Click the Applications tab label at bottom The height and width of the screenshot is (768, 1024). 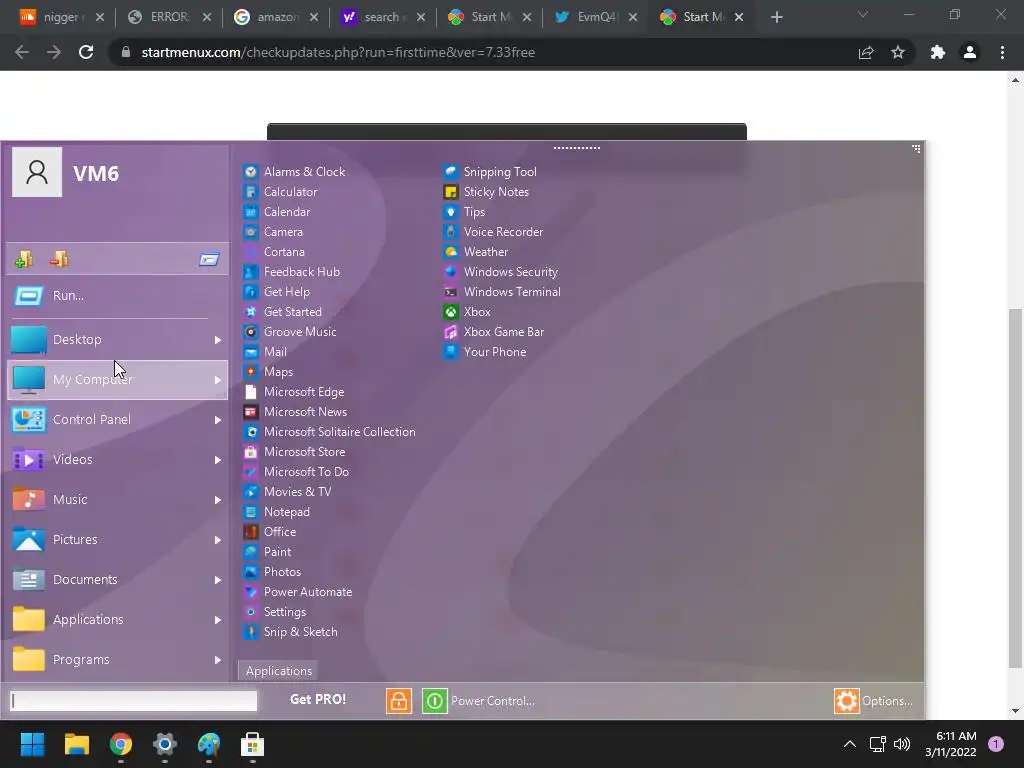279,671
